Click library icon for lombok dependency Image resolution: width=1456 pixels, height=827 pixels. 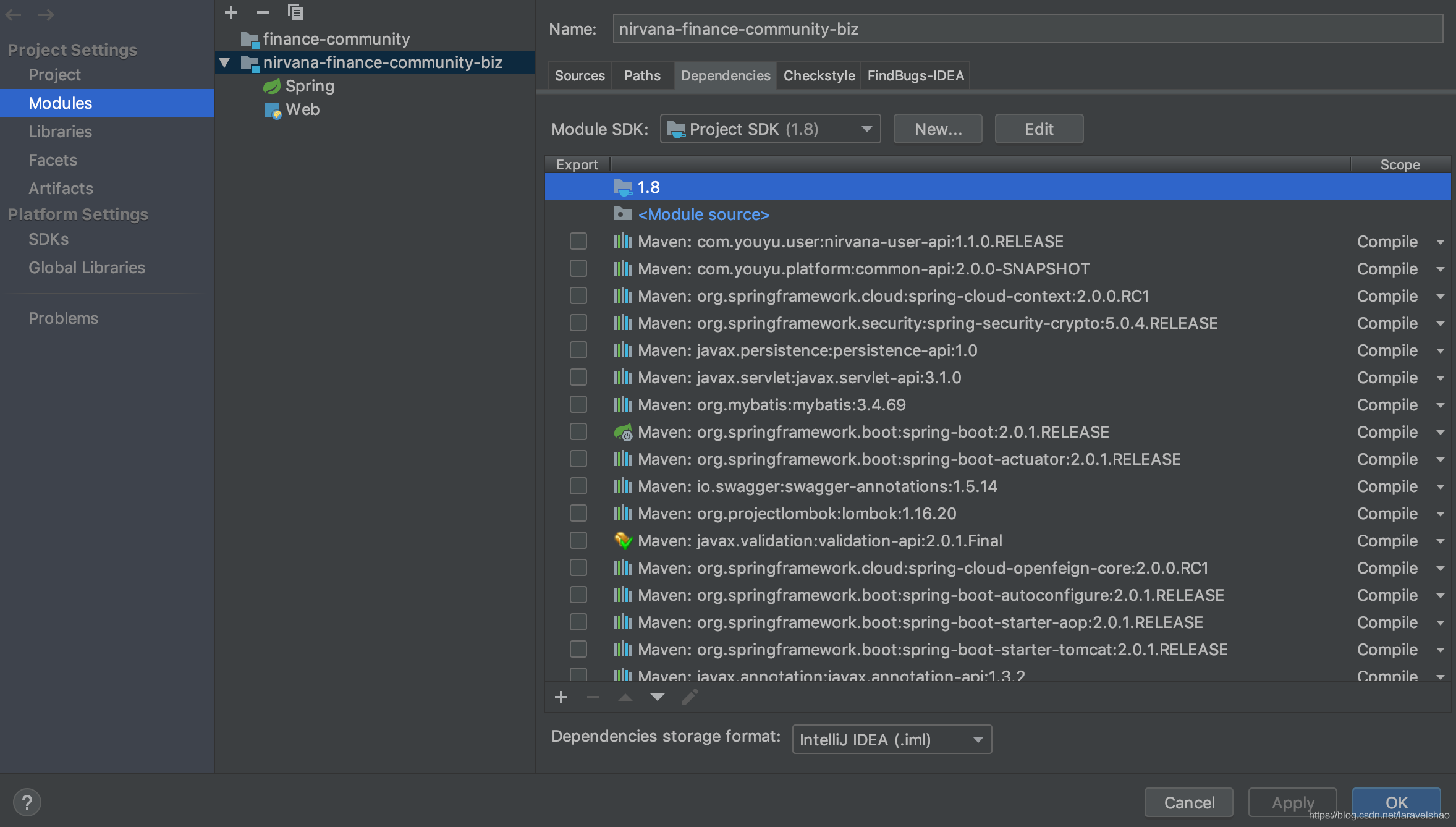click(623, 513)
